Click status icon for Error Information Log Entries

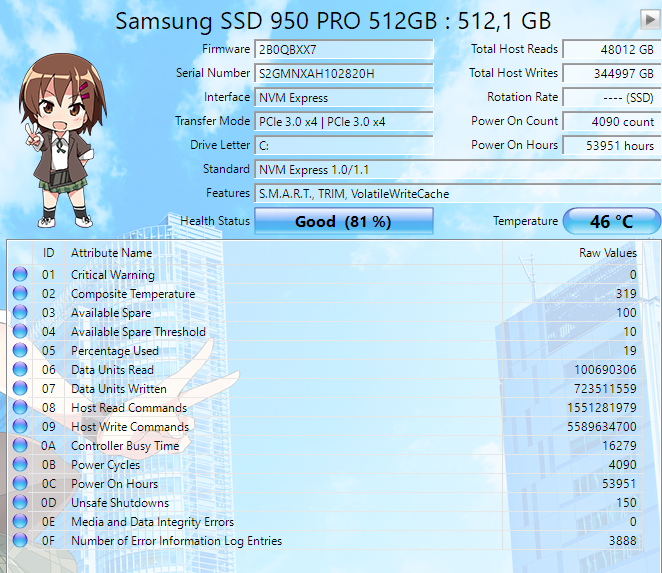[x=20, y=540]
